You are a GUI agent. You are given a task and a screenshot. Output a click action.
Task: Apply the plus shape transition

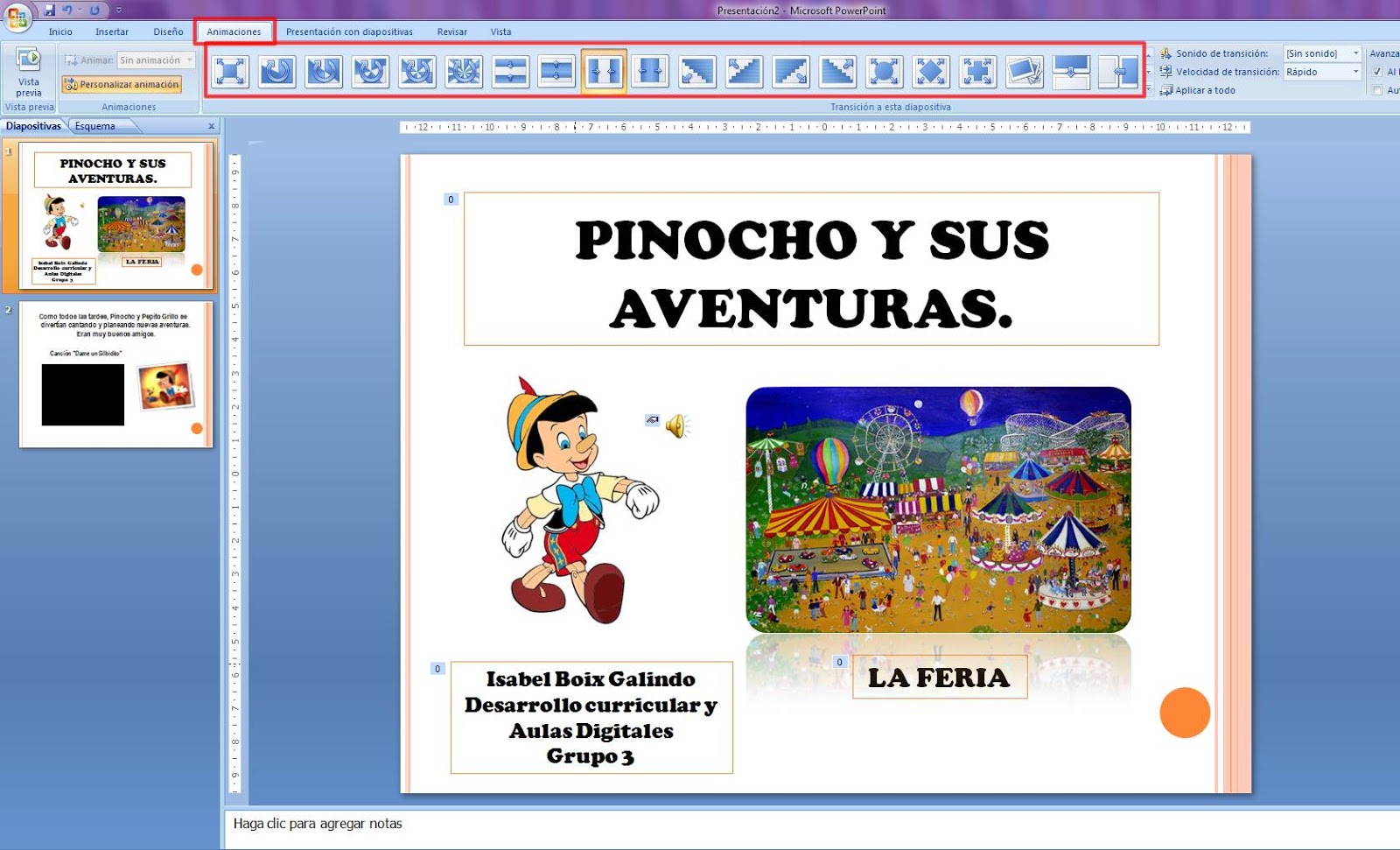977,71
